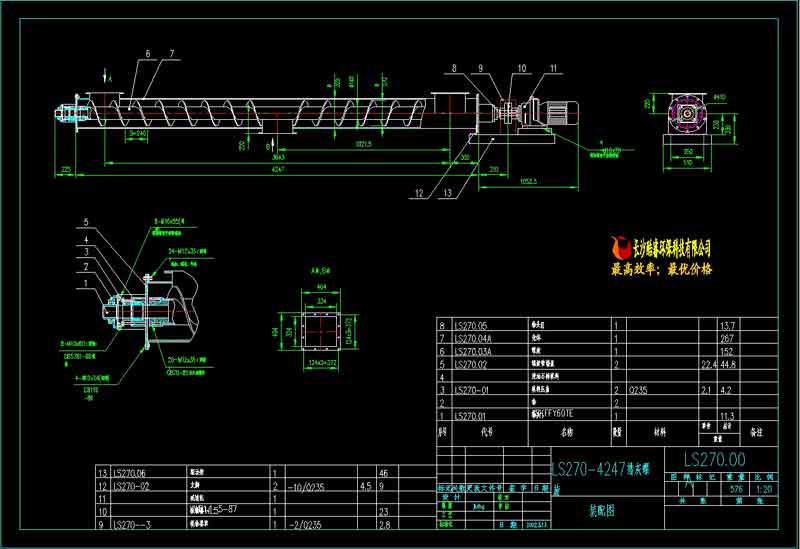The image size is (800, 549).
Task: Select part callout number 13
Action: 447,192
